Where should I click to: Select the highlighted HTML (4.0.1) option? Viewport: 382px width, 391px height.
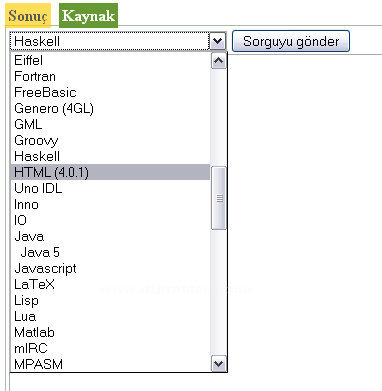click(110, 172)
